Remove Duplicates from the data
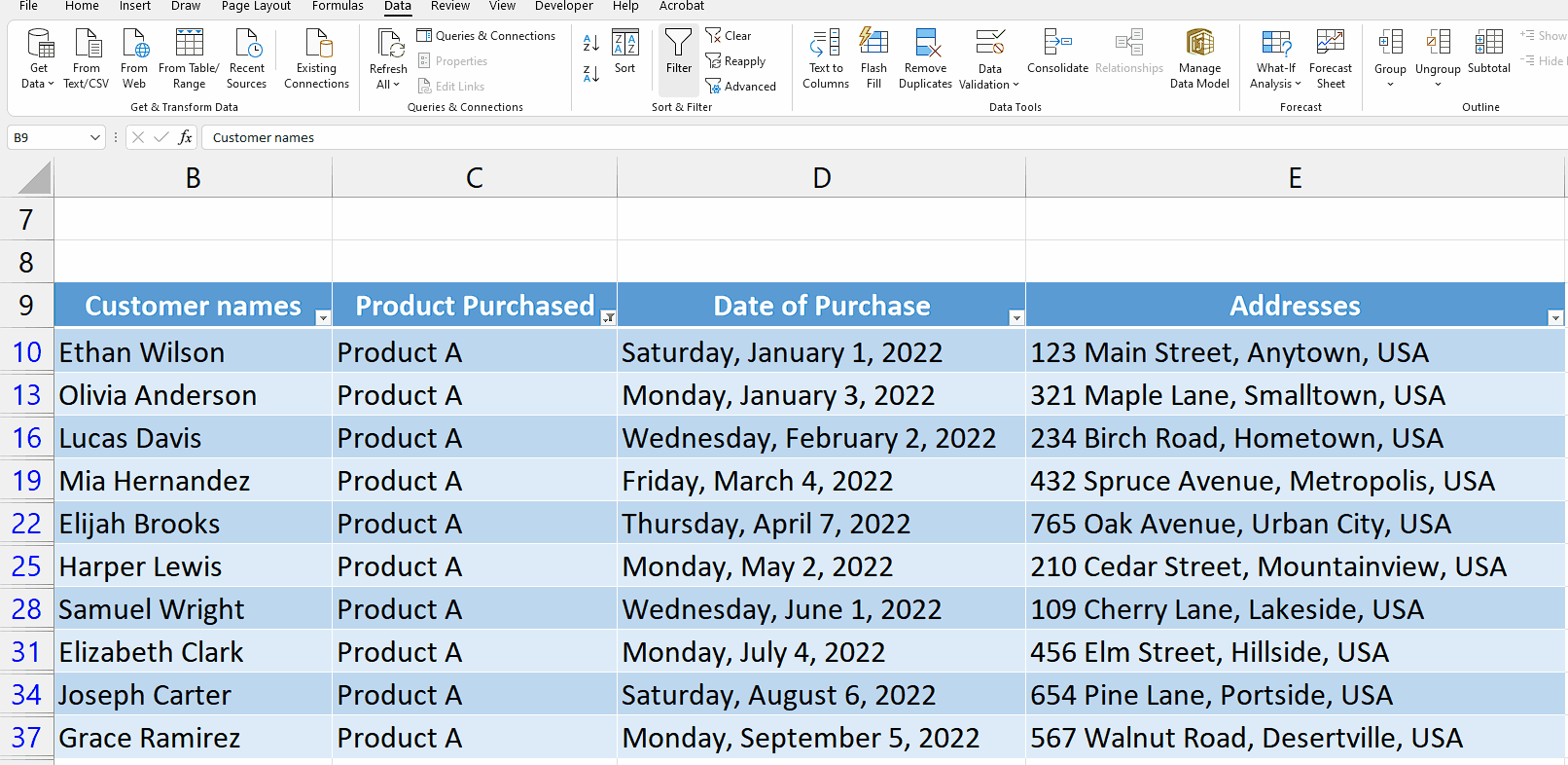This screenshot has height=765, width=1568. (x=925, y=58)
